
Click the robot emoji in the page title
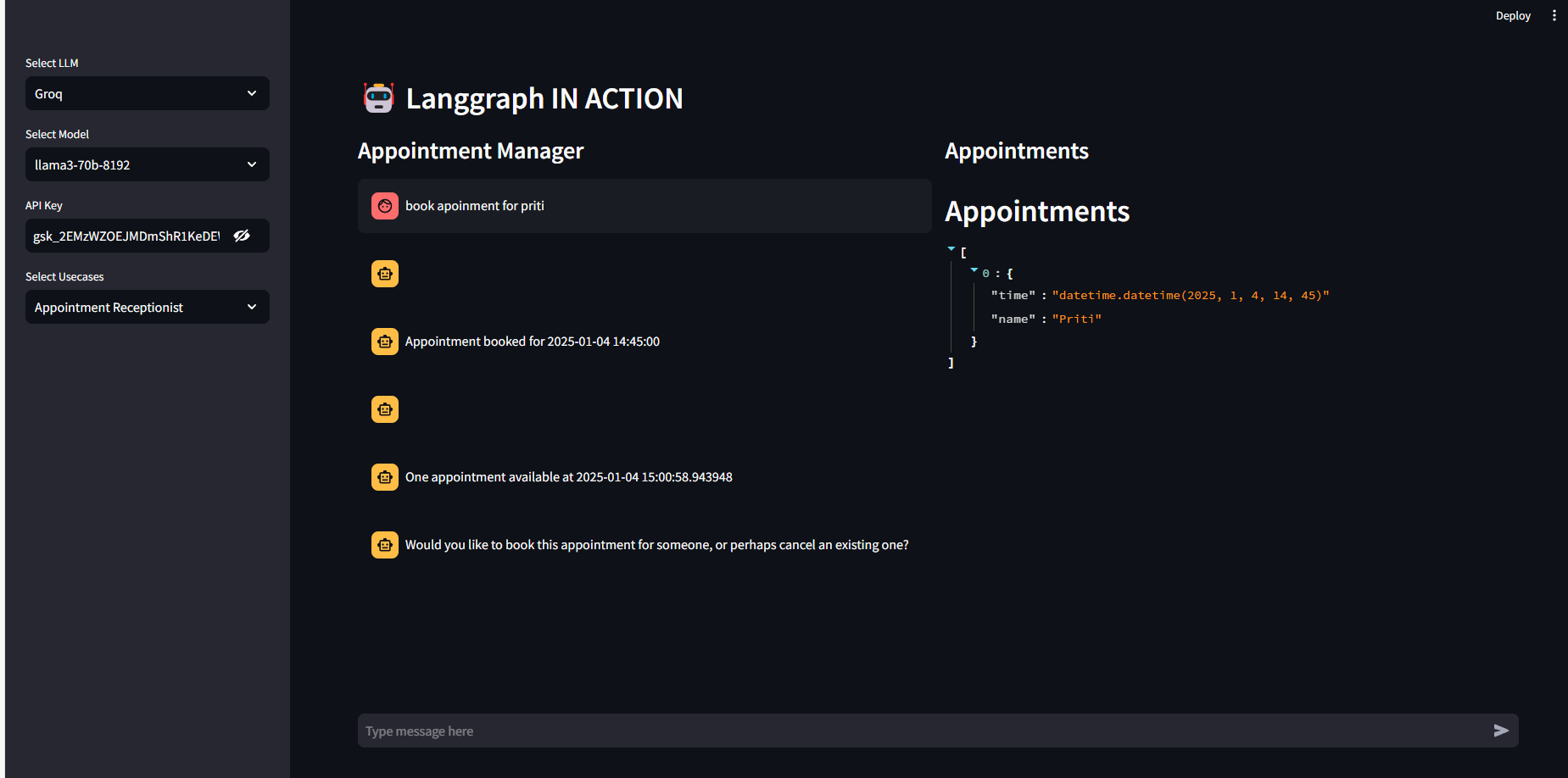378,98
